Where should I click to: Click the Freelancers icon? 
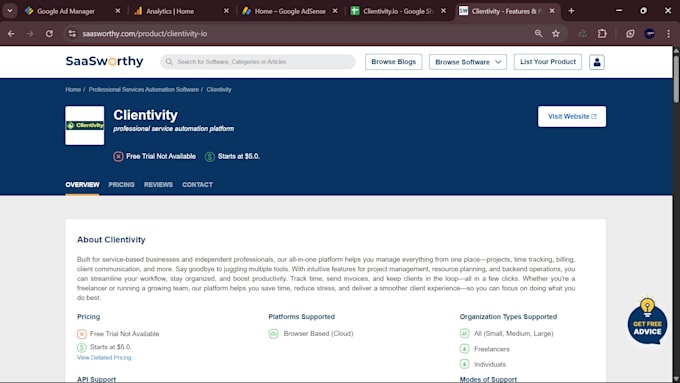point(464,349)
